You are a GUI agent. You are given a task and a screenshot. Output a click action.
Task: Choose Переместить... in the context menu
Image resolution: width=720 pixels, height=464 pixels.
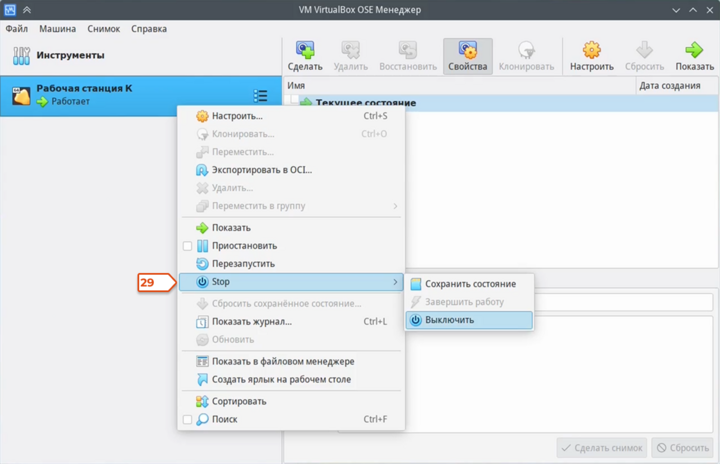[x=292, y=152]
